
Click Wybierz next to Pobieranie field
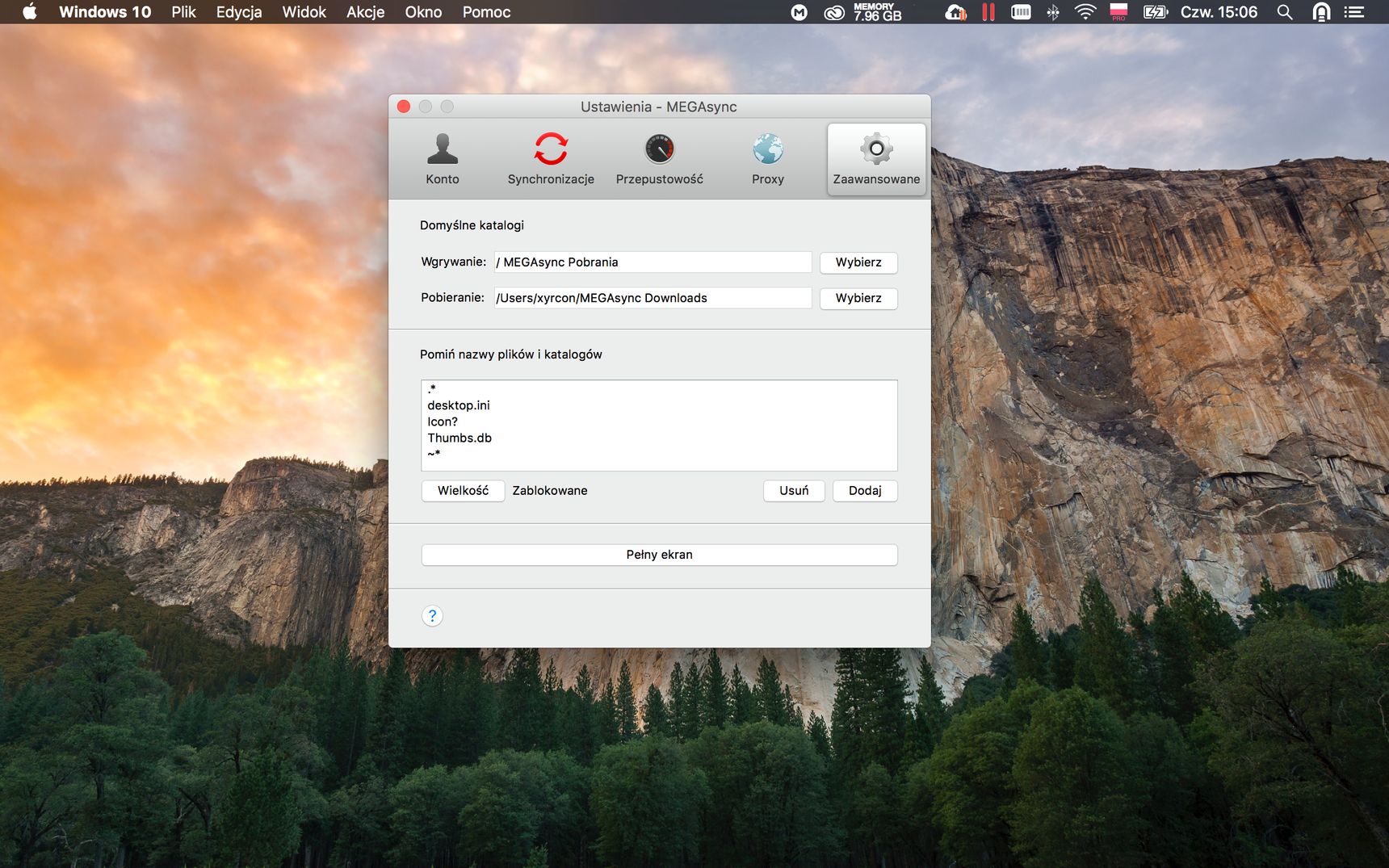point(858,298)
